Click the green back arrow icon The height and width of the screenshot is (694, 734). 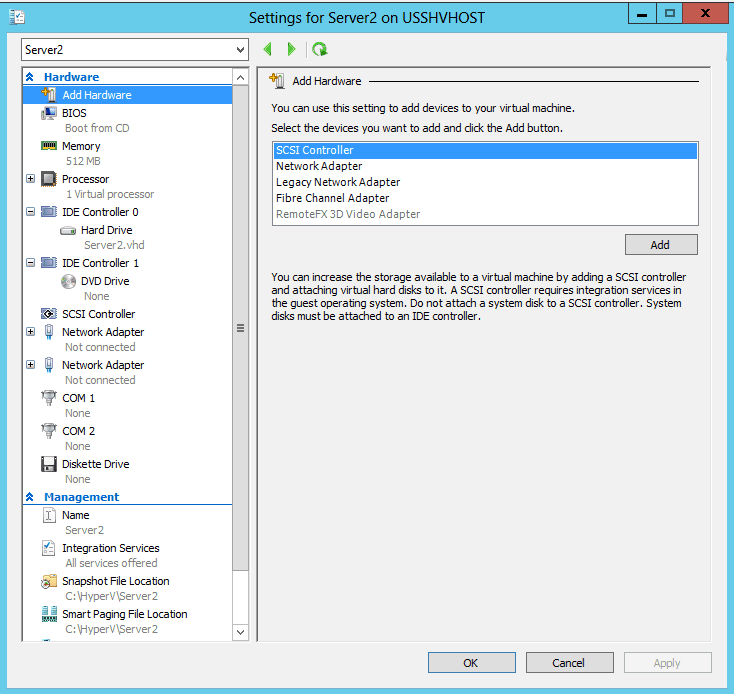[268, 49]
